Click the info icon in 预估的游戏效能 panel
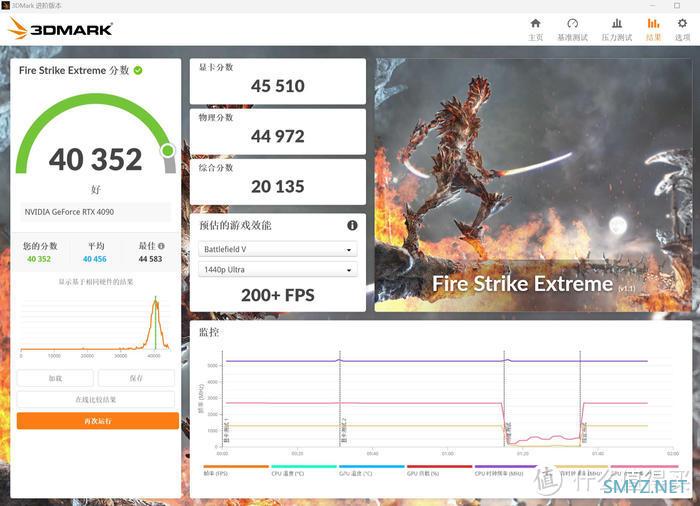700x506 pixels. tap(352, 225)
